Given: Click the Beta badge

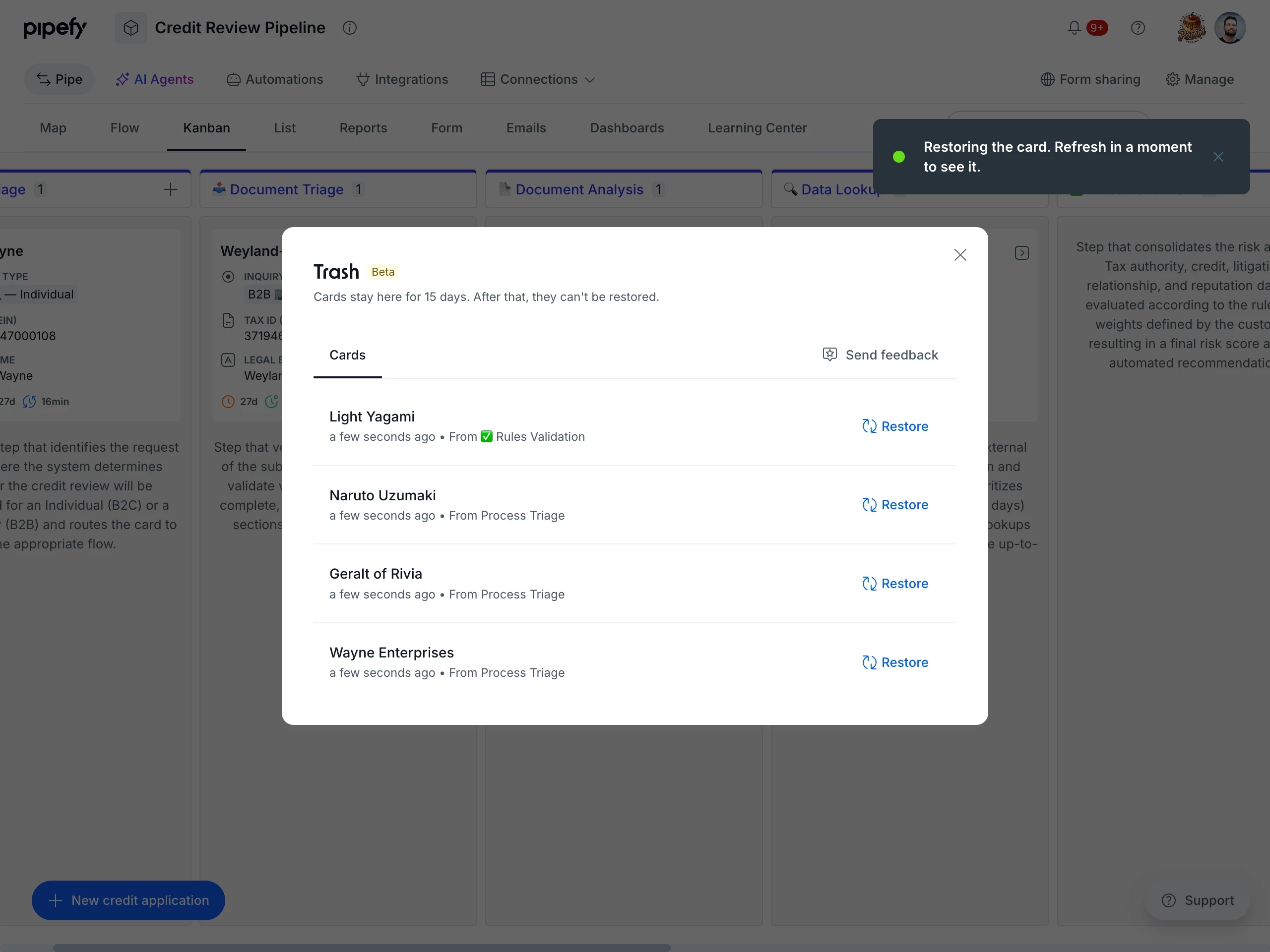Looking at the screenshot, I should pyautogui.click(x=383, y=272).
